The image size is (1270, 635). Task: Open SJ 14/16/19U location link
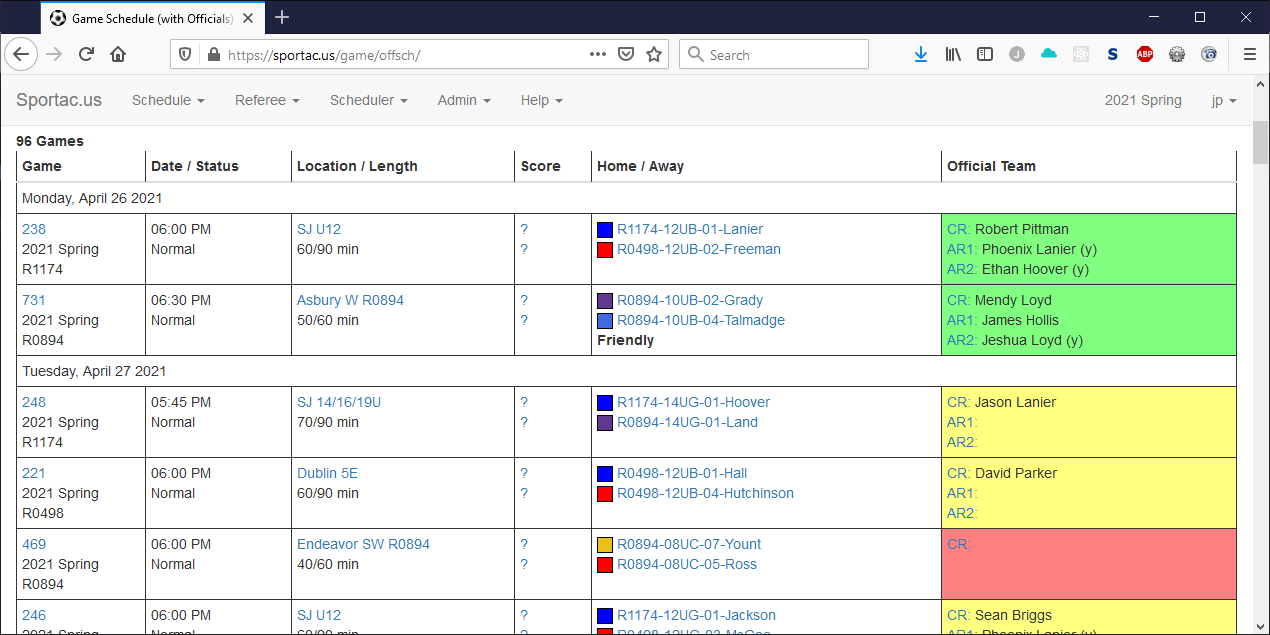click(x=339, y=402)
